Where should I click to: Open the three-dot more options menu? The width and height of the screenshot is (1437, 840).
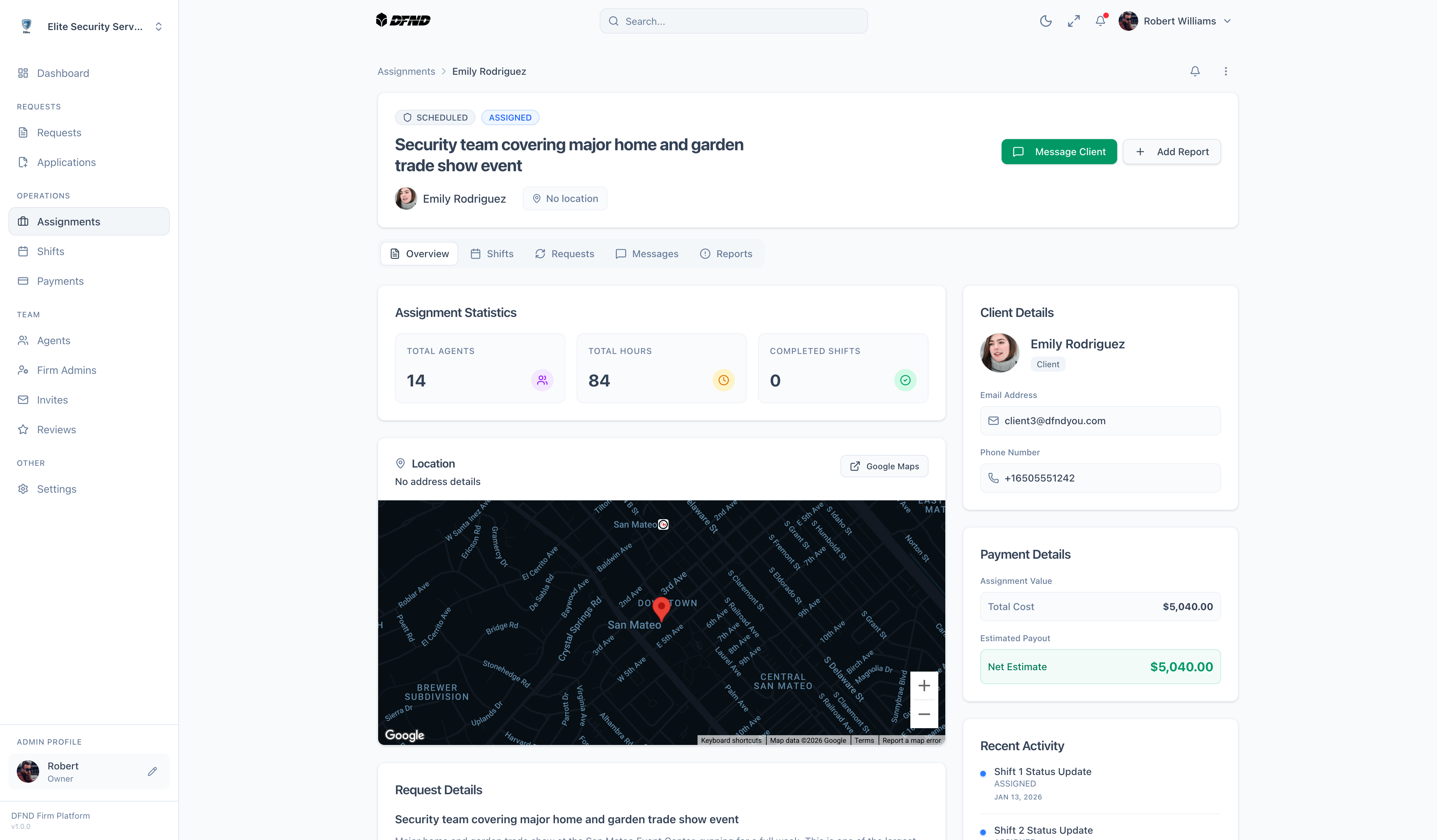(1226, 71)
